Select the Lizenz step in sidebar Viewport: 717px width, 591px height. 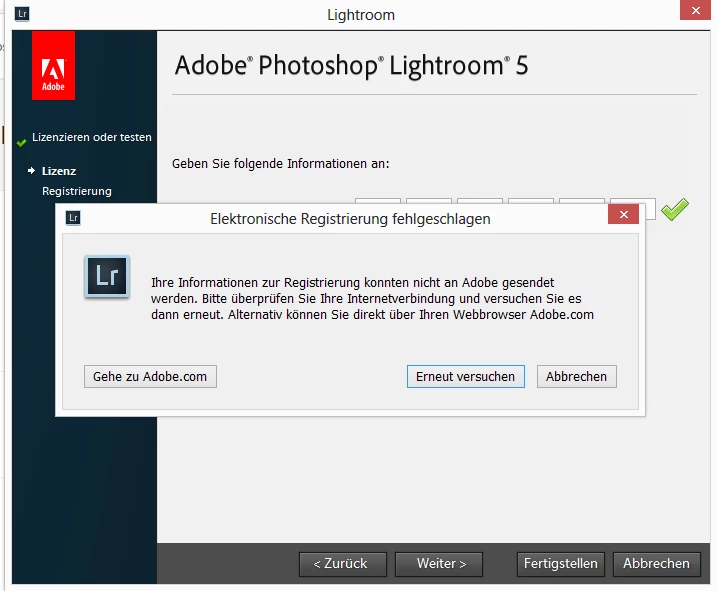tap(59, 171)
